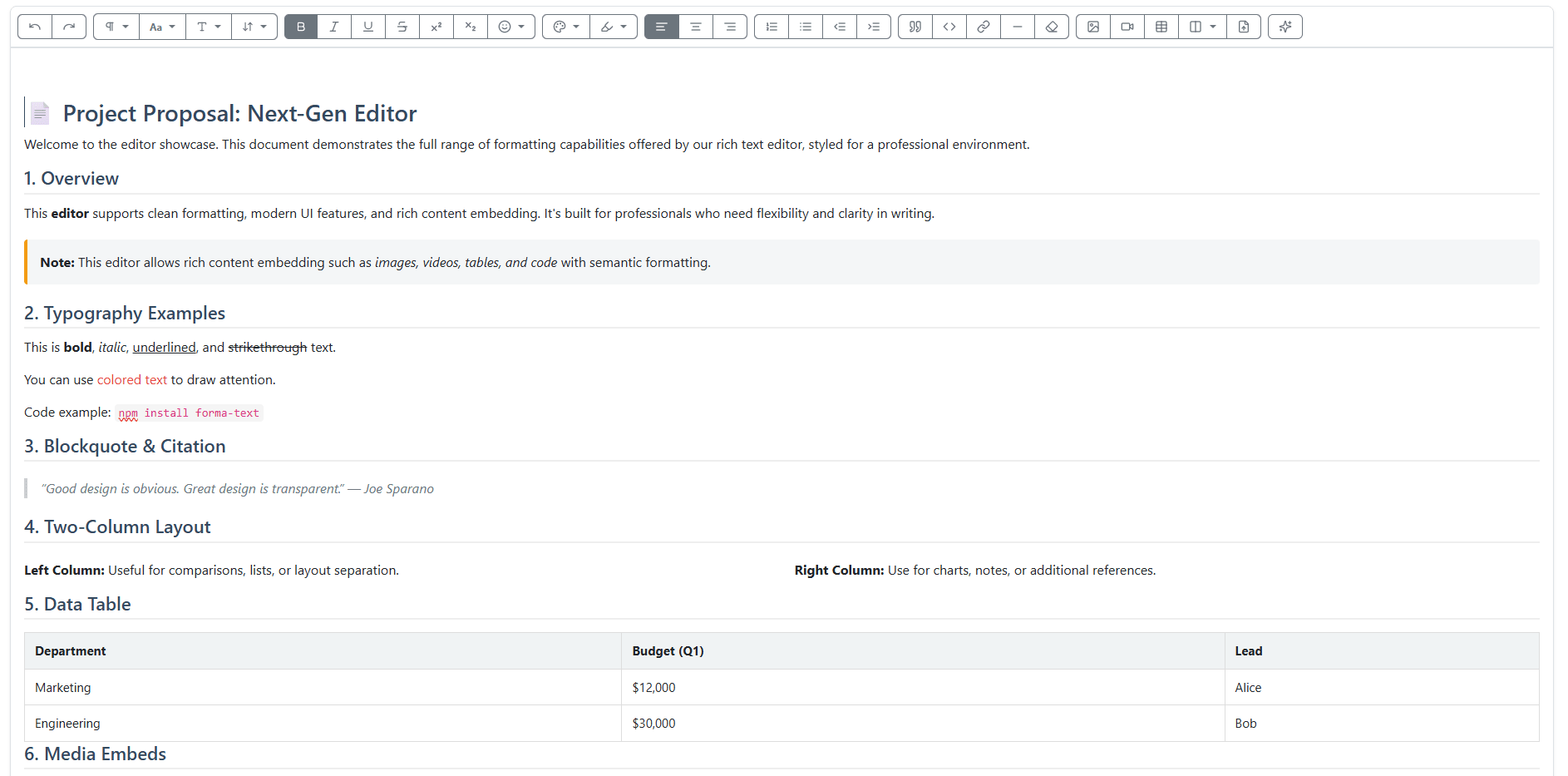
Task: Click the 'Bob' table cell
Action: click(x=1382, y=723)
